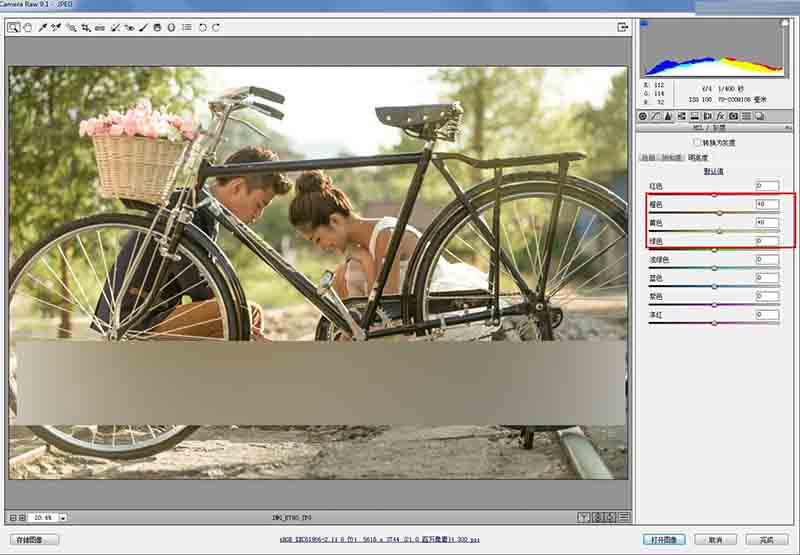The height and width of the screenshot is (555, 800).
Task: Activate the Crop tool
Action: click(86, 28)
